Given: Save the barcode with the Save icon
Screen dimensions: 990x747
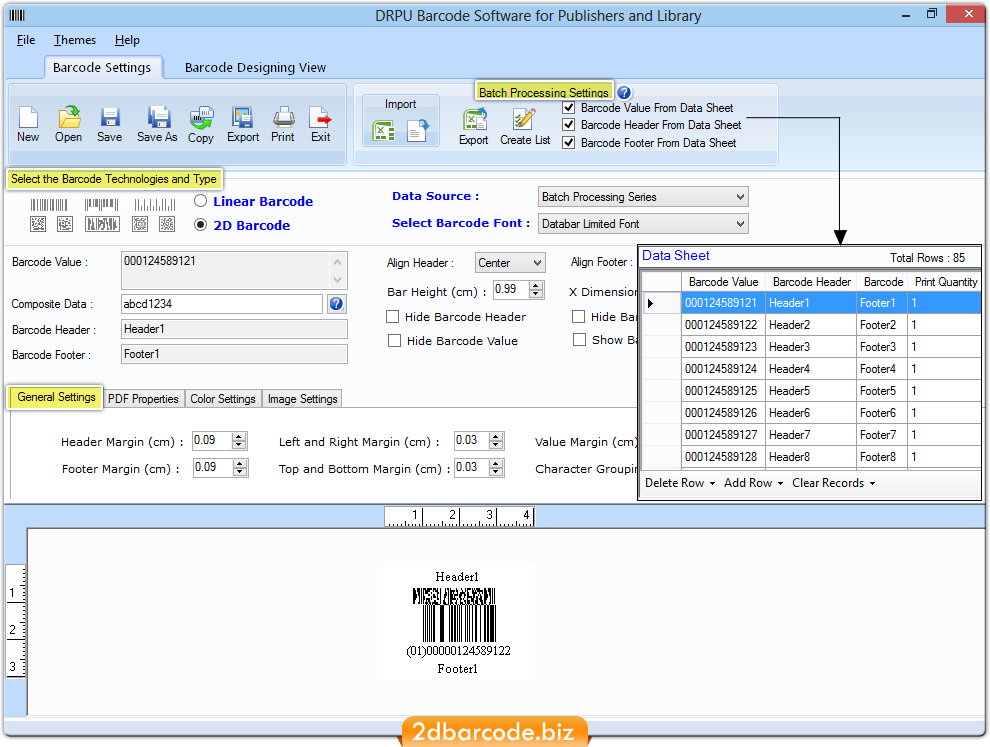Looking at the screenshot, I should pyautogui.click(x=110, y=117).
